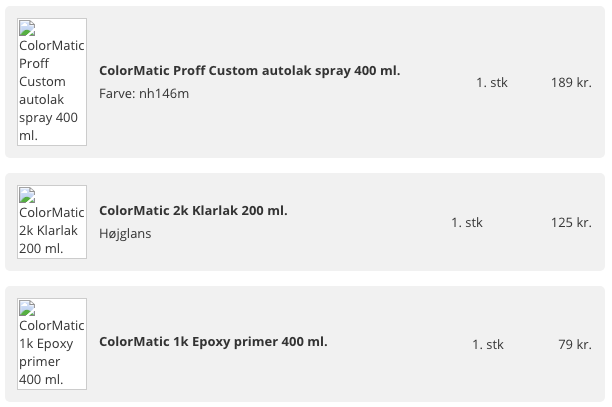Click broken image icon of 2k Klarlak
The image size is (612, 407).
coord(27,196)
